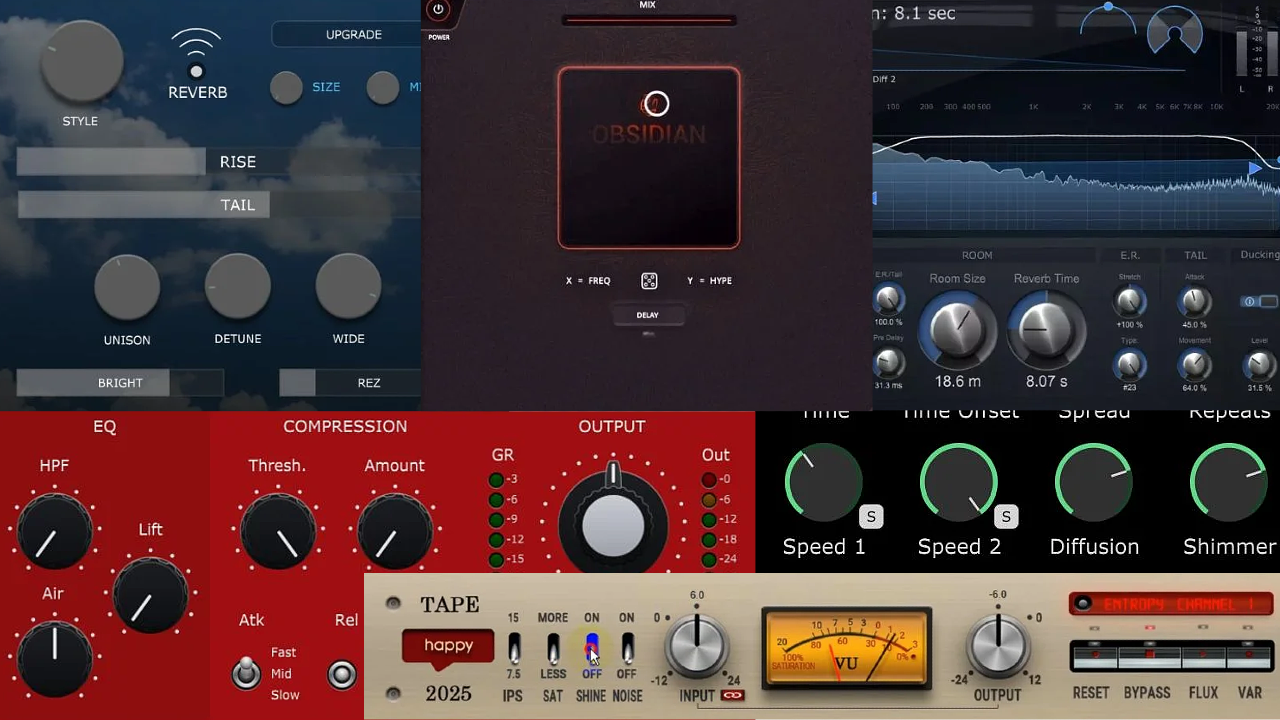Click the chain-link icon beside INPUT on TAPE
The image size is (1280, 720).
[x=731, y=696]
